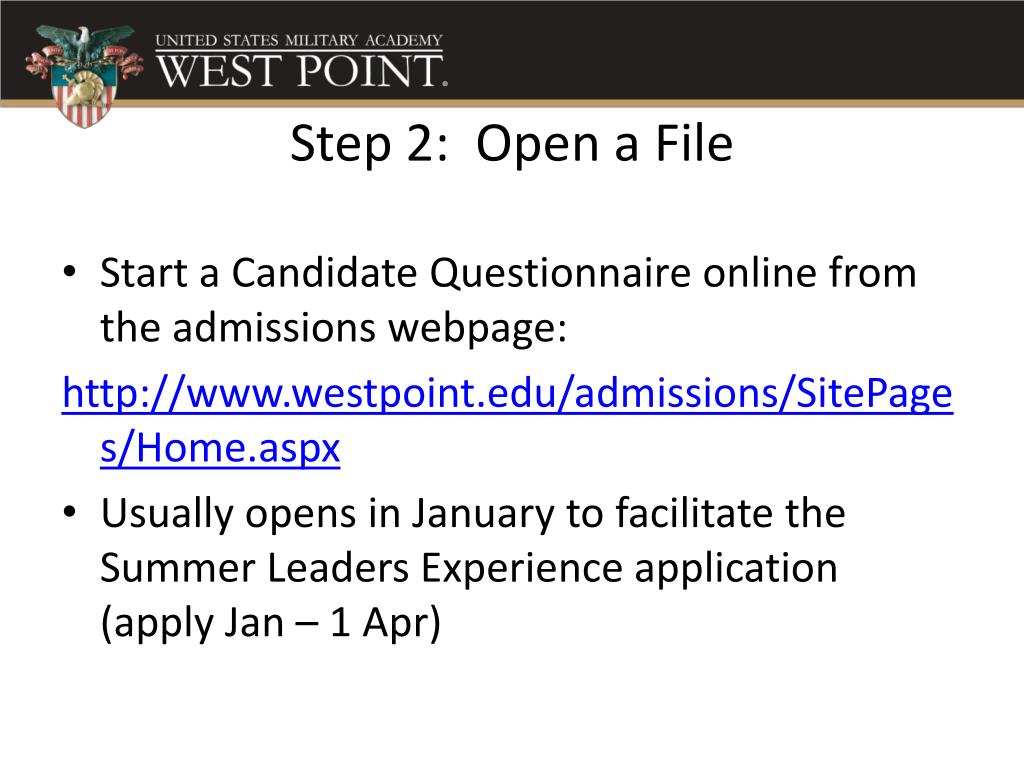Click the eagle atop the crest
Screen dimensions: 1024x768
84,43
